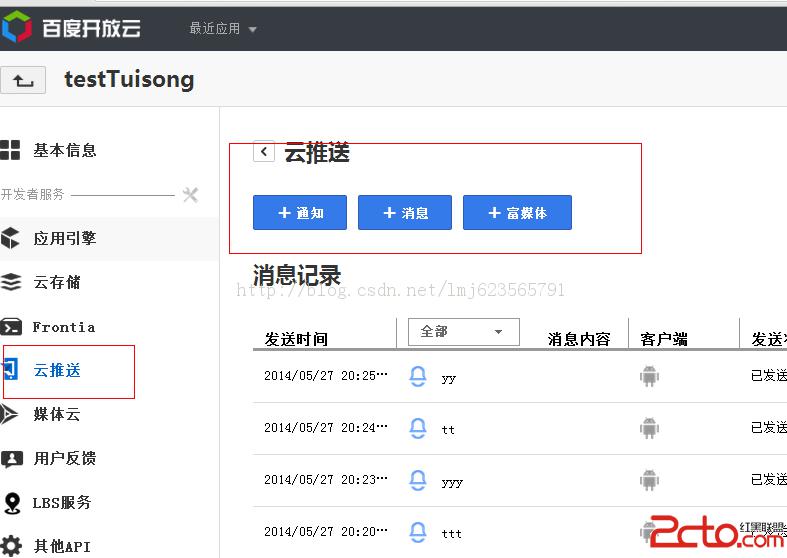Click message content yy
This screenshot has height=558, width=787.
pyautogui.click(x=449, y=379)
